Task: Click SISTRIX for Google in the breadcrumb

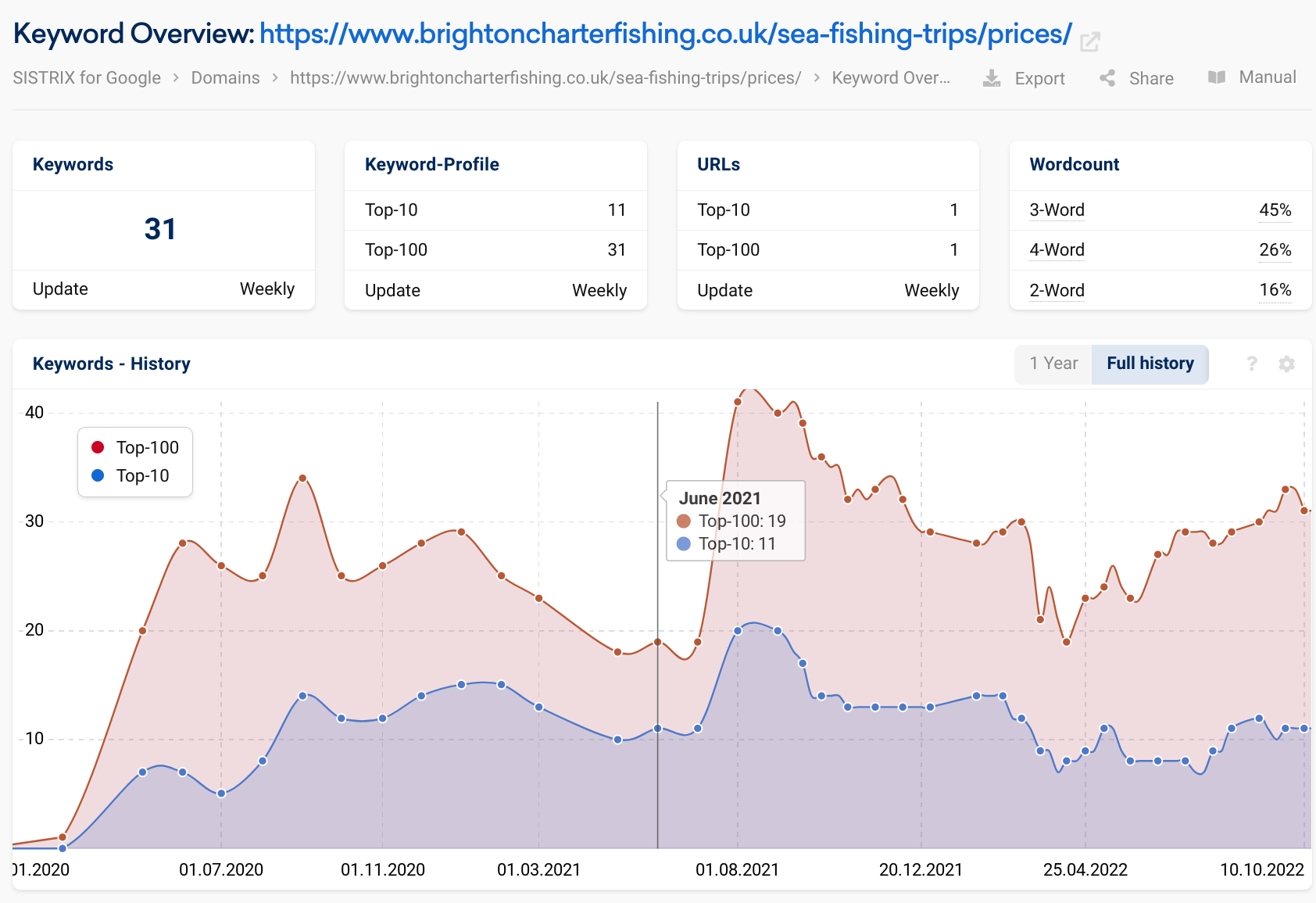Action: (86, 77)
